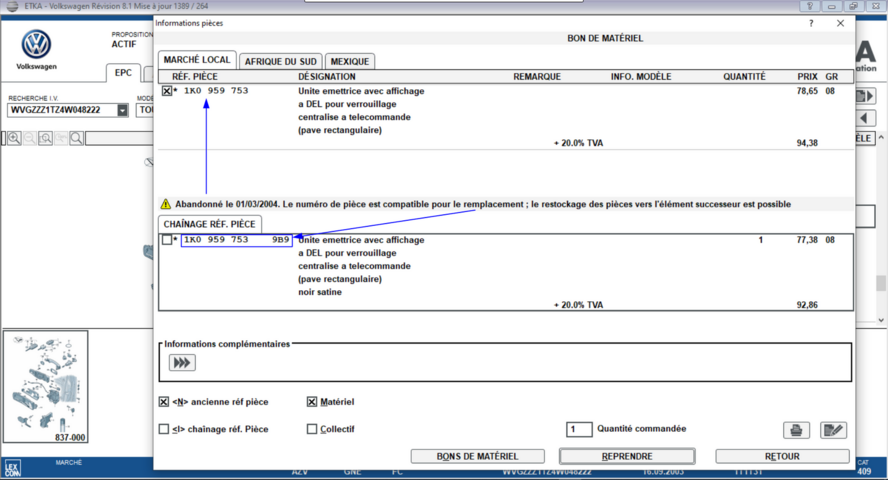Viewport: 888px width, 480px height.
Task: Switch to the AFRIQUE DU SUD tab
Action: pyautogui.click(x=280, y=62)
